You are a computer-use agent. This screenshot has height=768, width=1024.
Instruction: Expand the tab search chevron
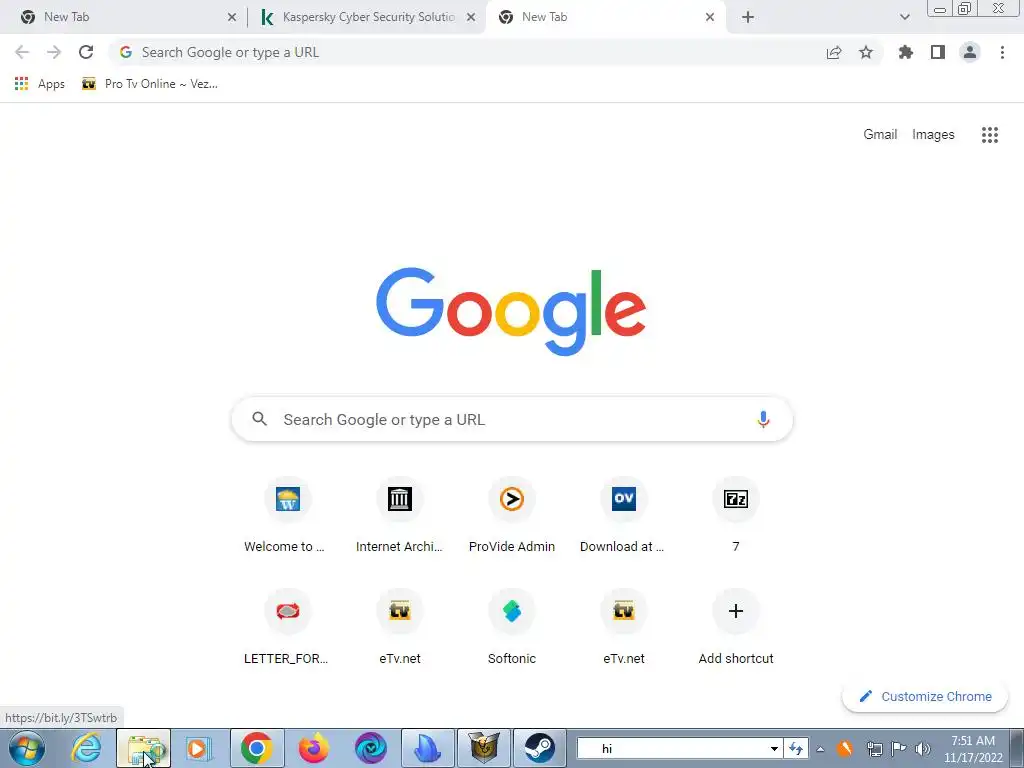pos(904,18)
